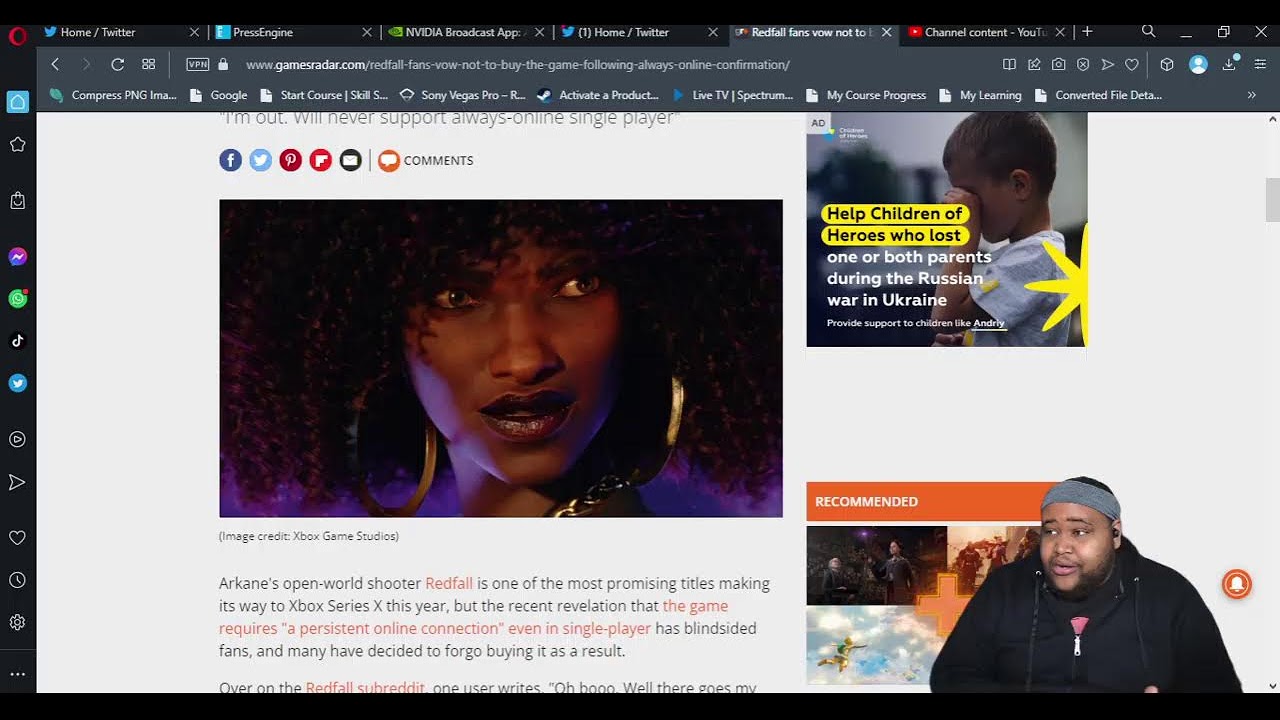Click the scrollbar down arrow
1280x720 pixels.
(x=1272, y=686)
